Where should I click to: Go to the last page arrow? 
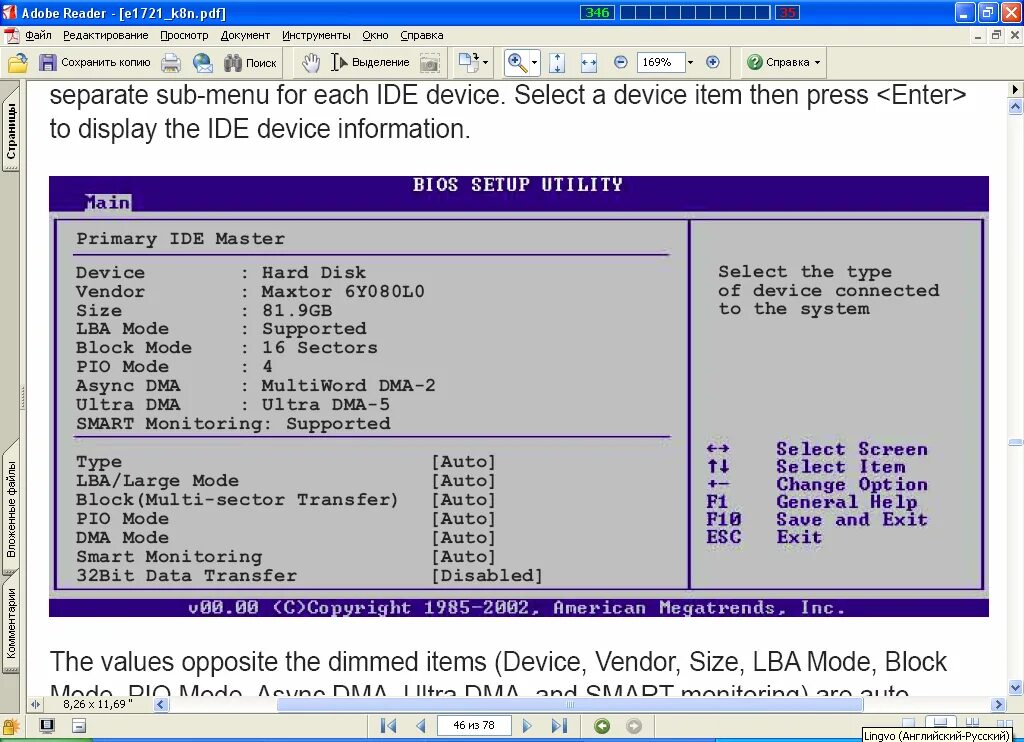(x=559, y=726)
